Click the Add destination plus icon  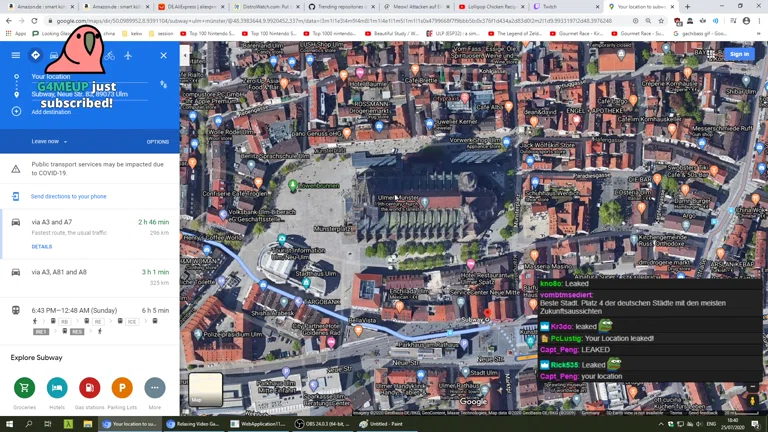16,111
